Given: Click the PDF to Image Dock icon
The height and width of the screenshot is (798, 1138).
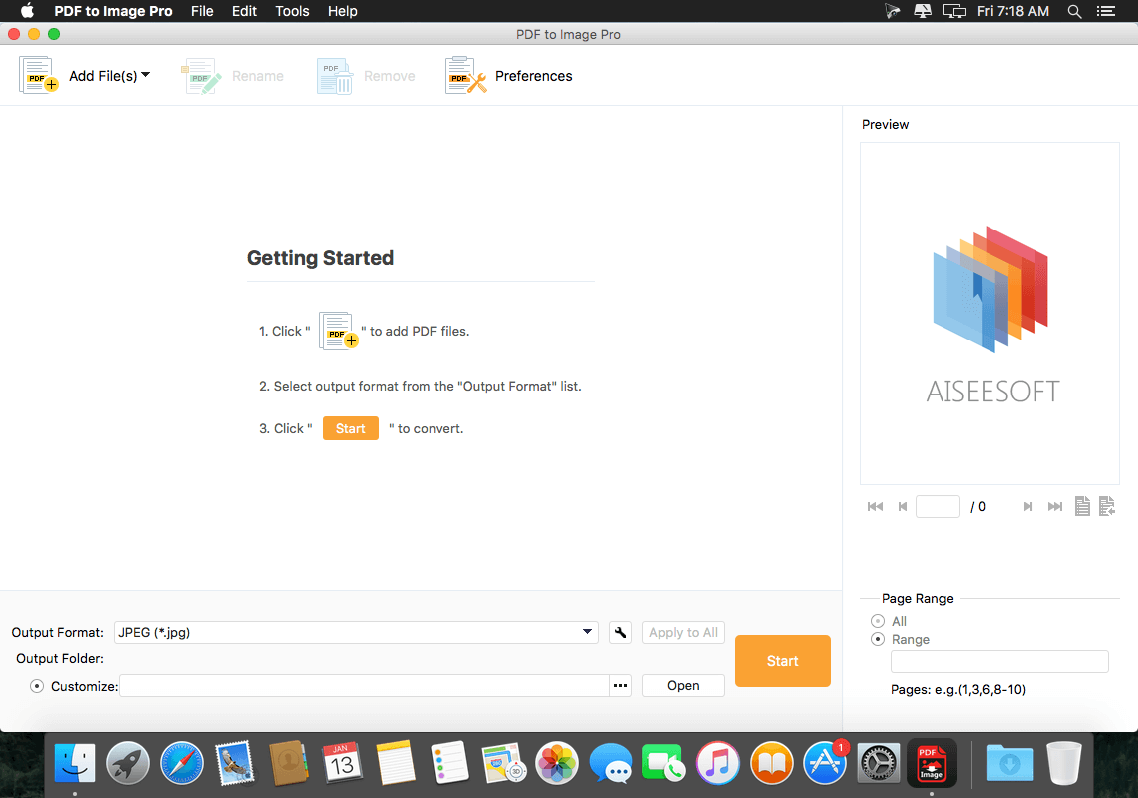Looking at the screenshot, I should pos(932,763).
